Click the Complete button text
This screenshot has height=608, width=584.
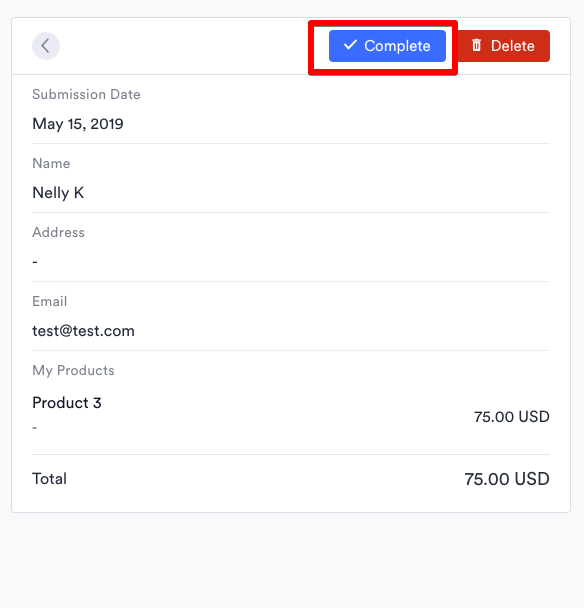click(397, 46)
